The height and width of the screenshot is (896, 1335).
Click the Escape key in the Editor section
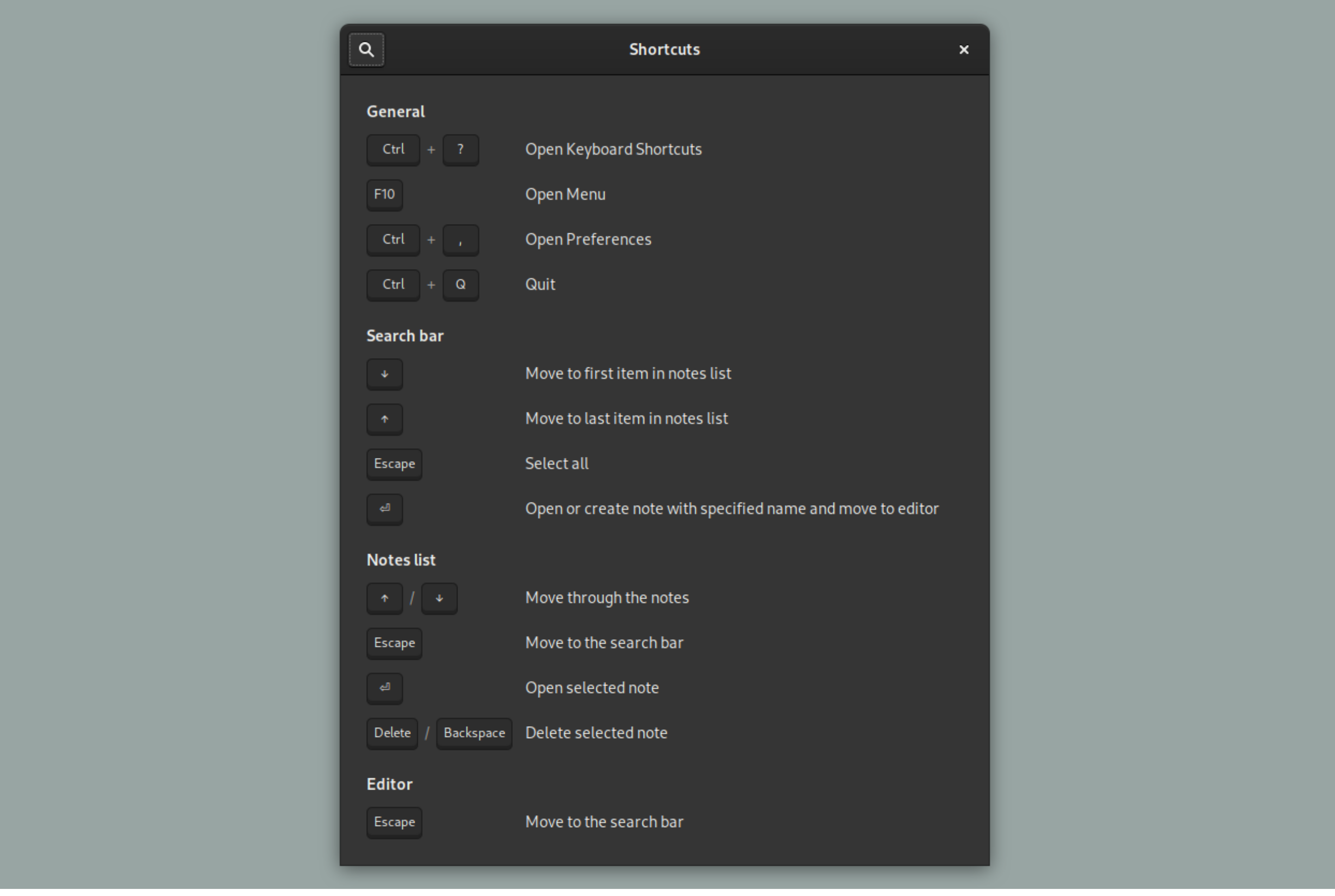pos(394,823)
